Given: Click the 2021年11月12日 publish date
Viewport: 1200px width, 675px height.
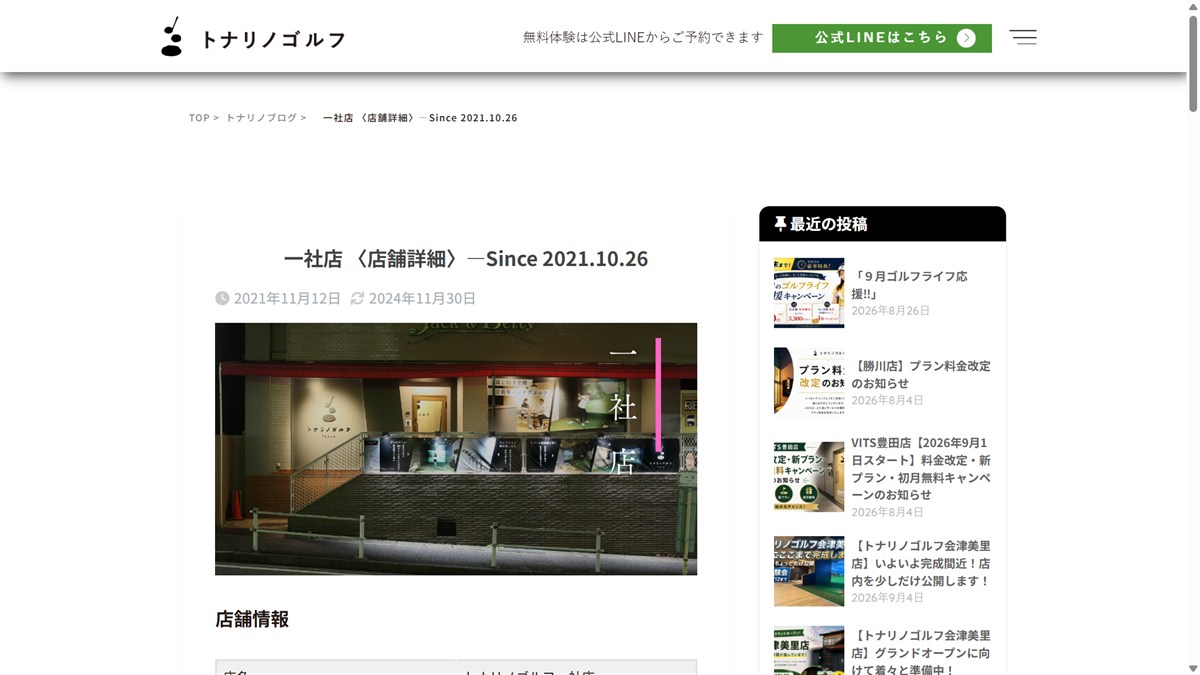Looking at the screenshot, I should click(x=287, y=298).
